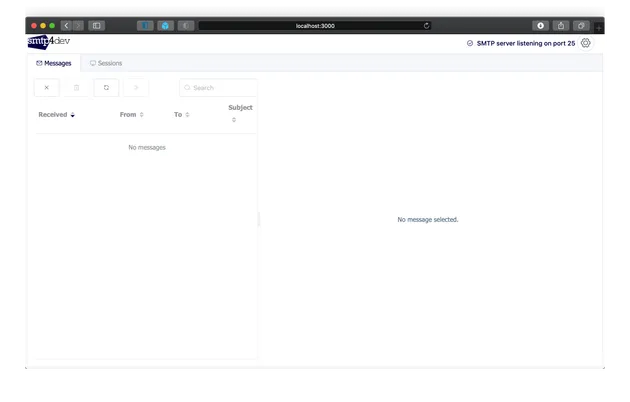This screenshot has height=402, width=630.
Task: Click the Messages tab envelope icon
Action: click(x=39, y=63)
